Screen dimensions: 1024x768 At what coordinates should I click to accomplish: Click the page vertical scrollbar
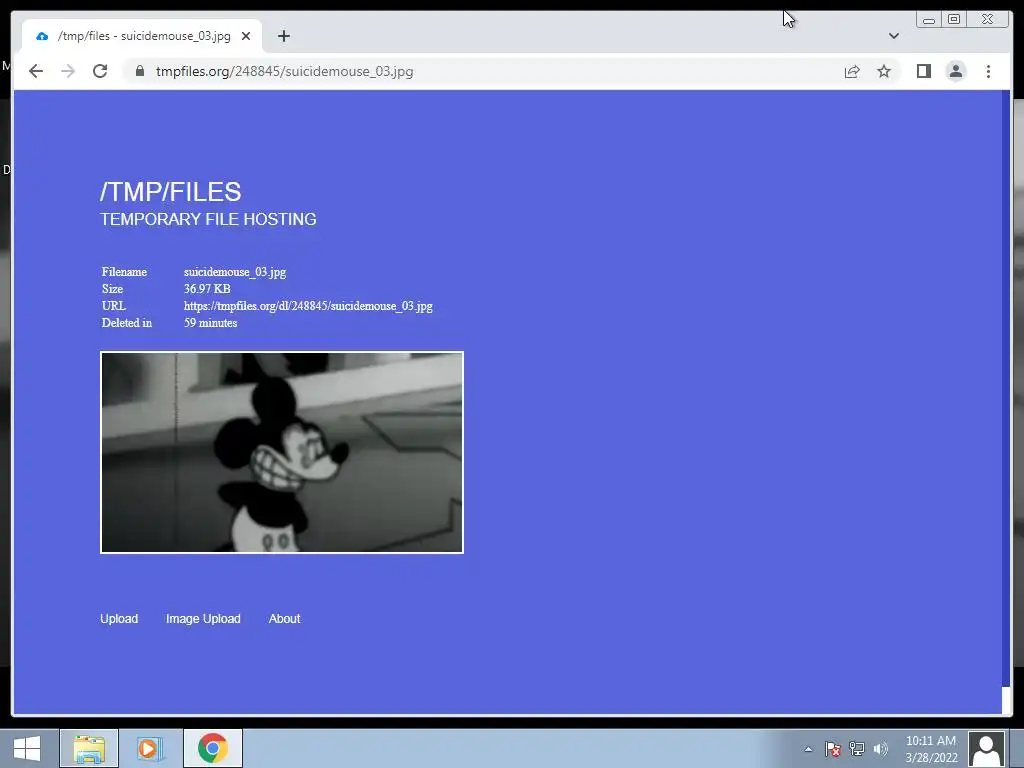click(x=1006, y=389)
